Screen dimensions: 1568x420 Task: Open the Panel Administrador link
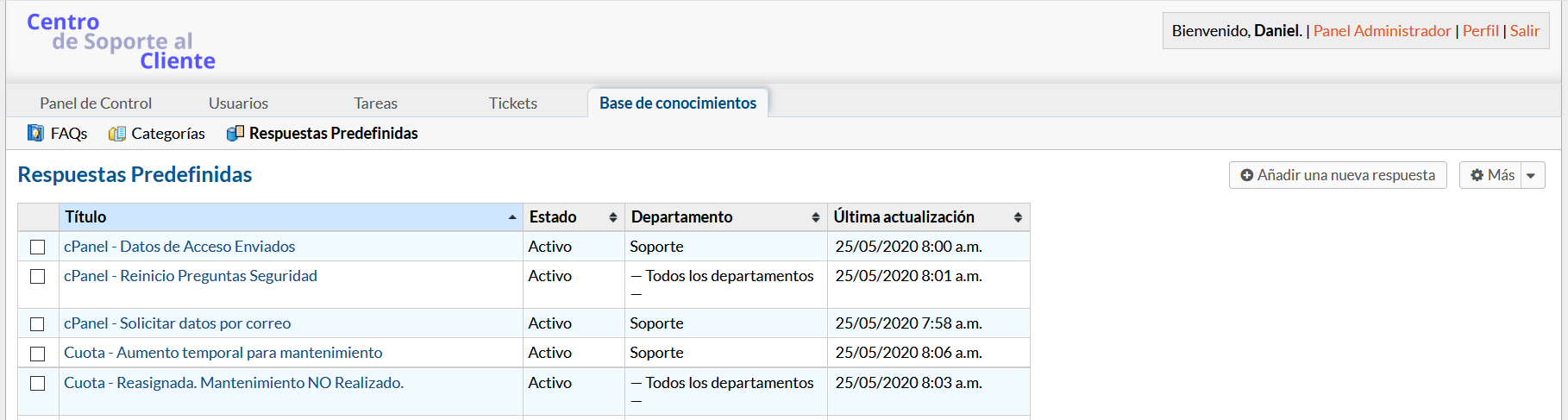tap(1382, 31)
